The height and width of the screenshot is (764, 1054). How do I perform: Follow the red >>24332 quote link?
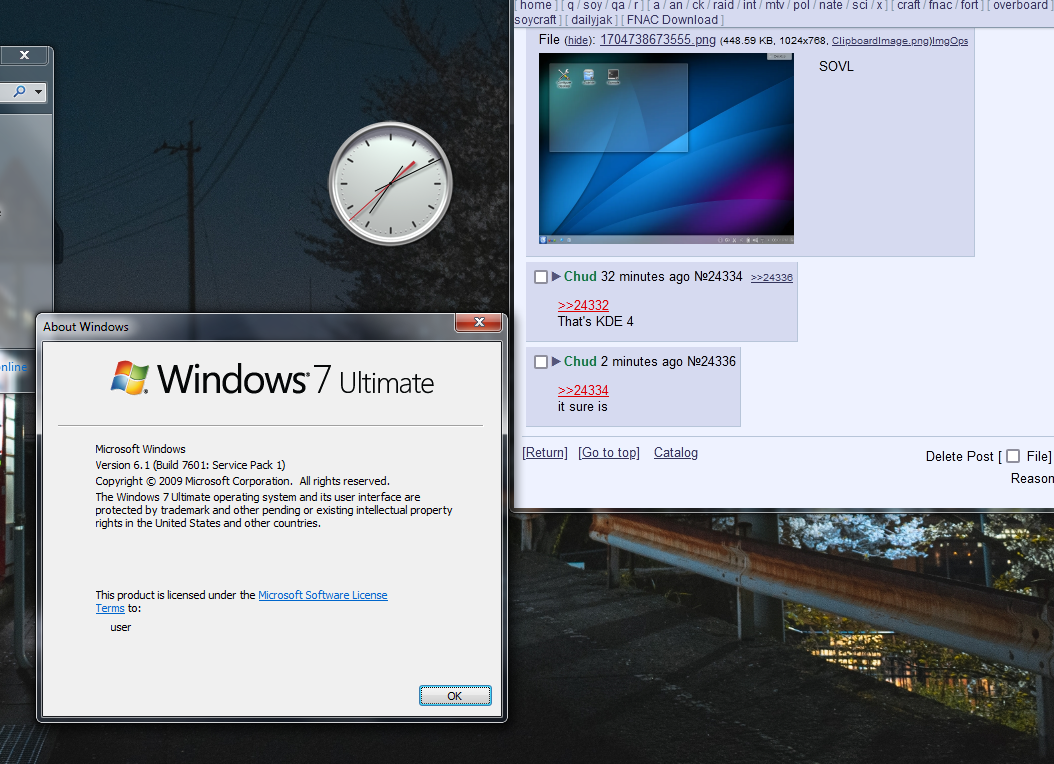coord(583,305)
